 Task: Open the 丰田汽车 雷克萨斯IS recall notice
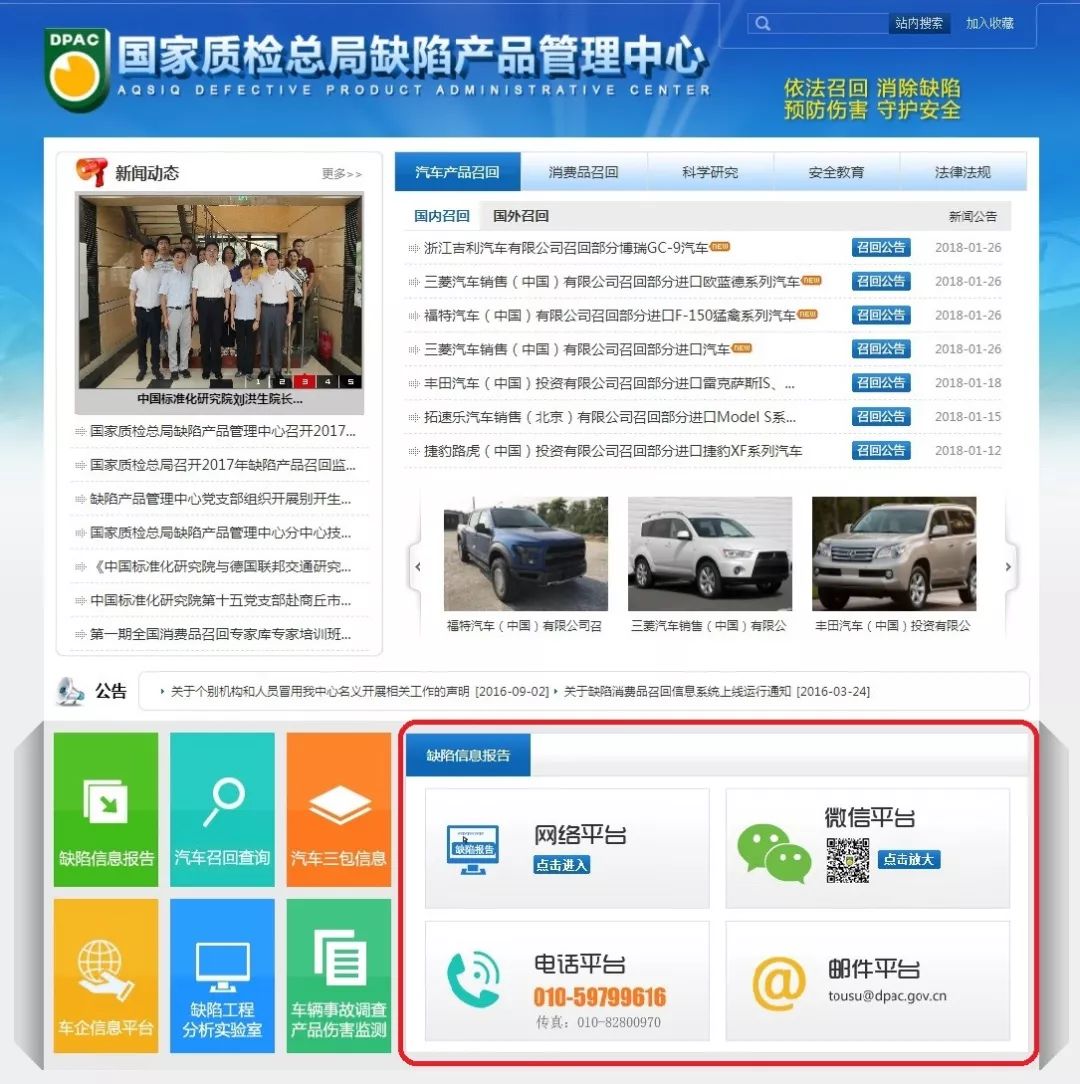coord(609,383)
